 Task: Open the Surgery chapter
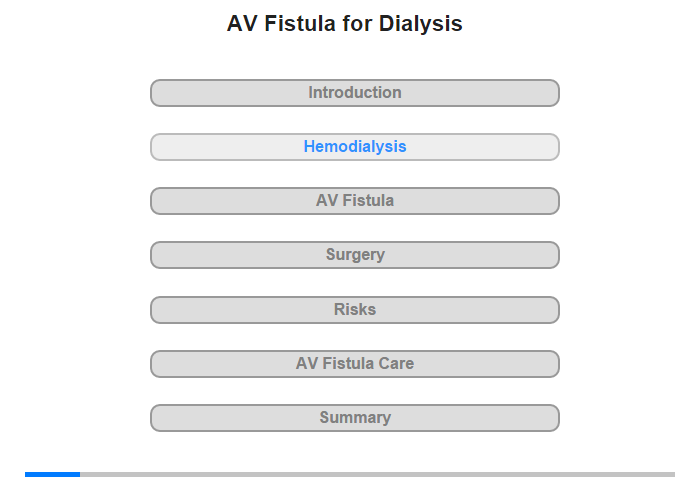pos(355,255)
